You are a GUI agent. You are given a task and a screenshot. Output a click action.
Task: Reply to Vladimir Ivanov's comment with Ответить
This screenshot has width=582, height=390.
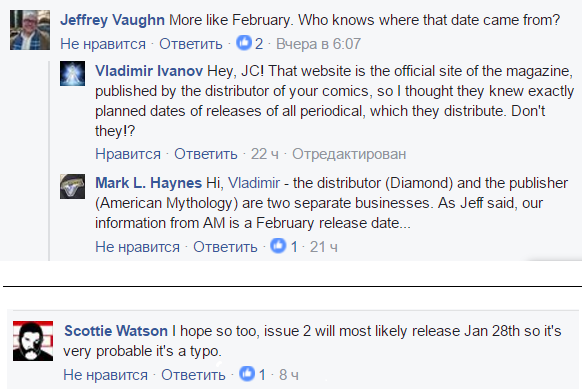tap(206, 154)
